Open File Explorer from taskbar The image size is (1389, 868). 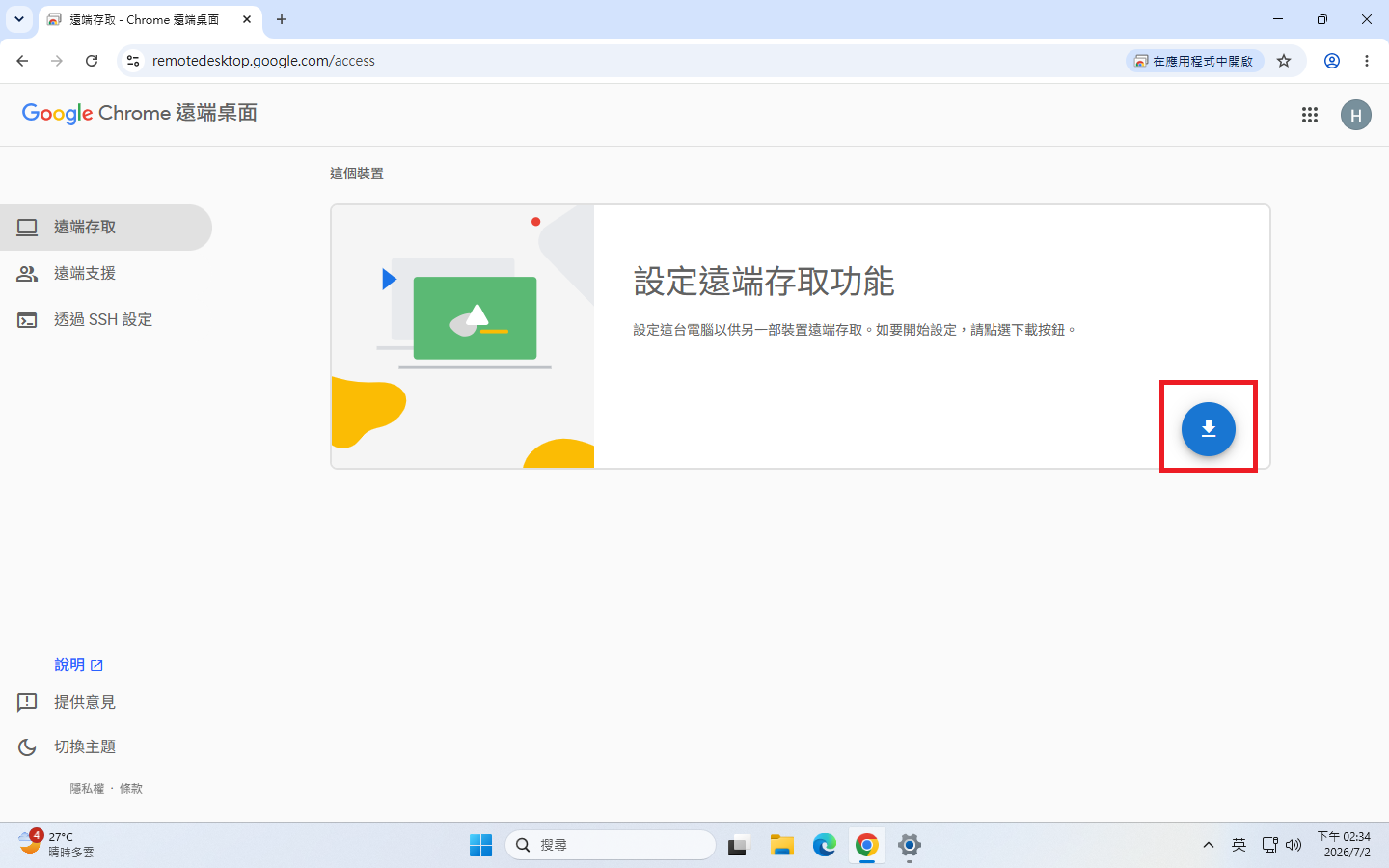click(781, 846)
